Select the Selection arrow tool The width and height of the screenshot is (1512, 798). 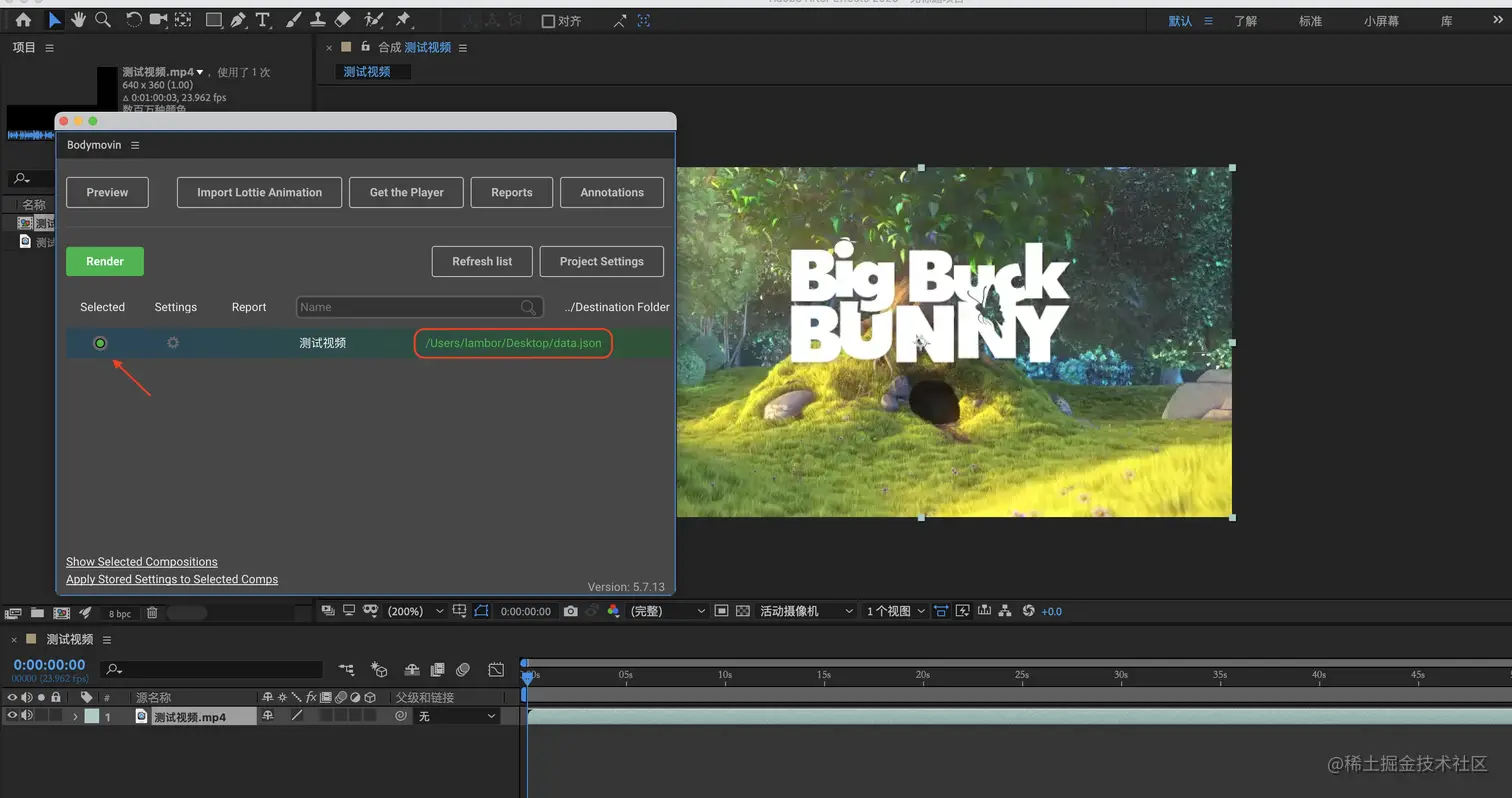tap(55, 20)
